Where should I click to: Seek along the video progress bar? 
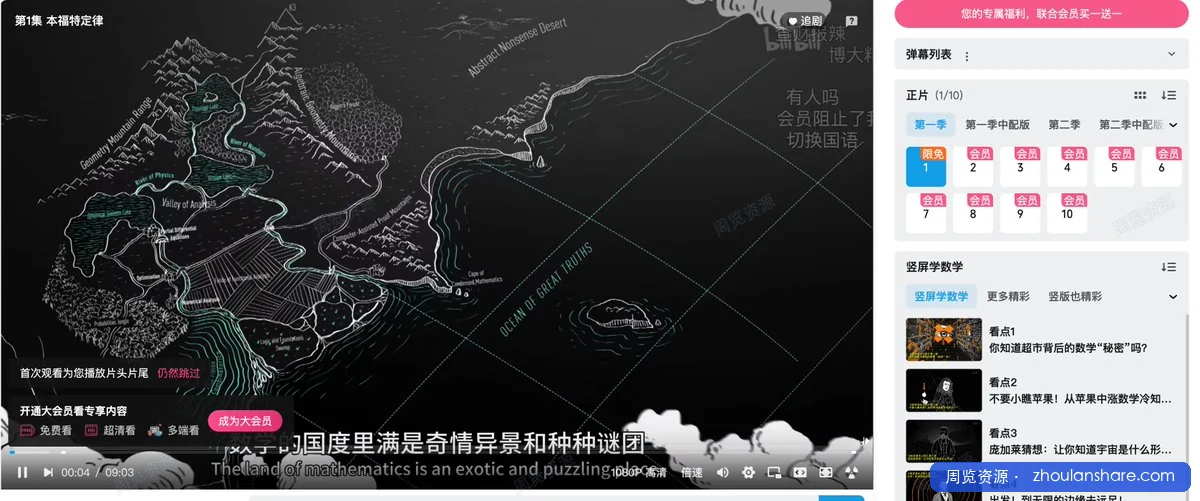(x=436, y=452)
